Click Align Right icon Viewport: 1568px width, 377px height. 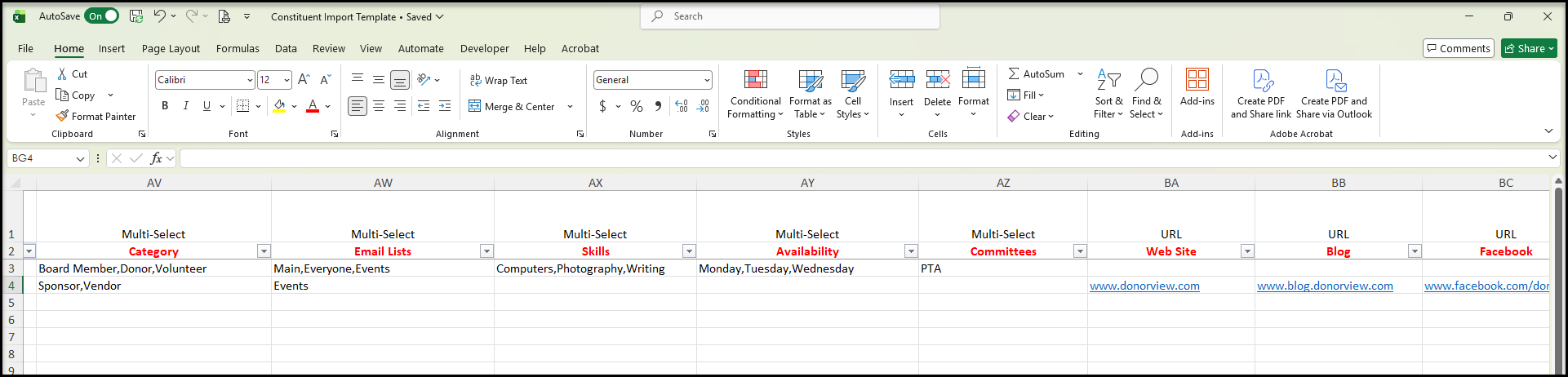click(400, 106)
